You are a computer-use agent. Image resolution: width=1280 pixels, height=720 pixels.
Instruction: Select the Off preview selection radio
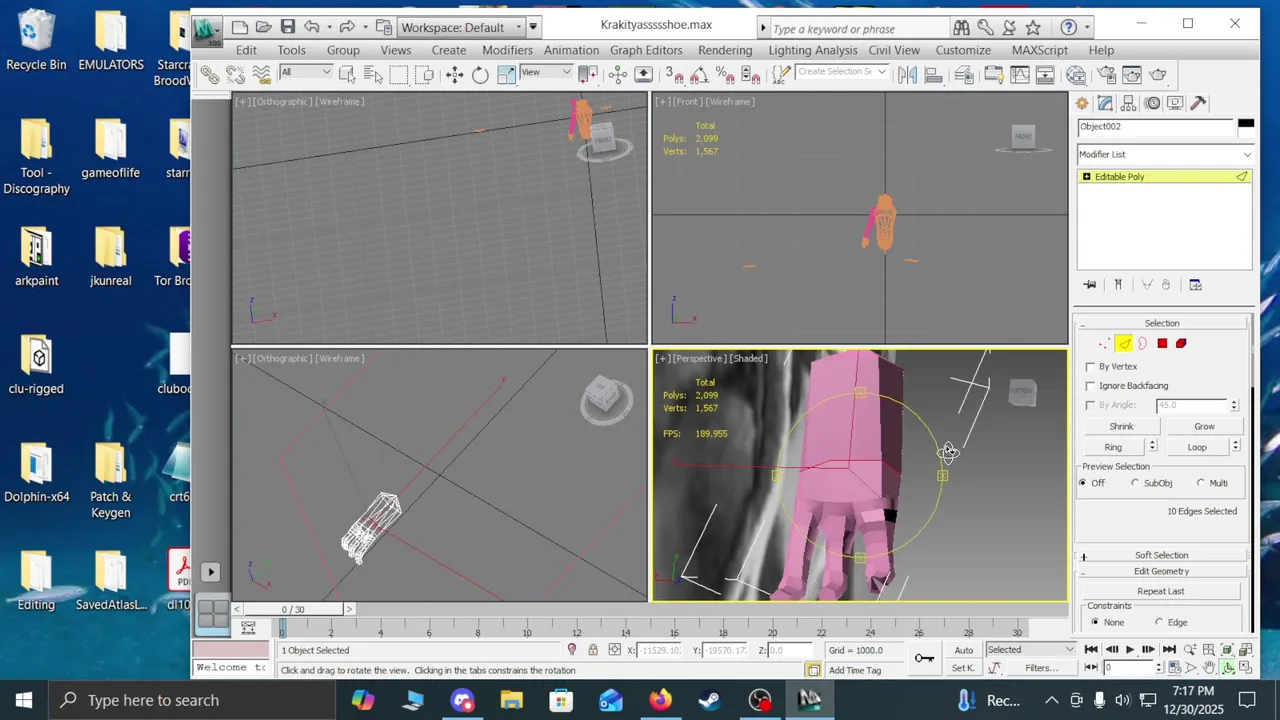(1083, 483)
